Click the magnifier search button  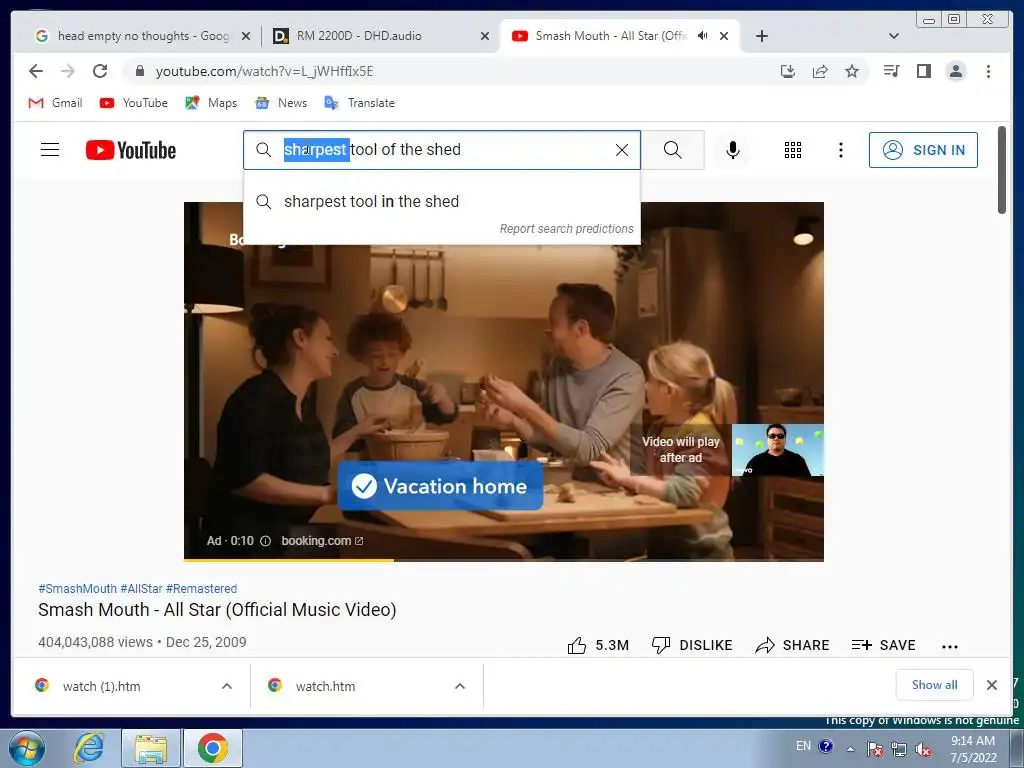click(673, 150)
